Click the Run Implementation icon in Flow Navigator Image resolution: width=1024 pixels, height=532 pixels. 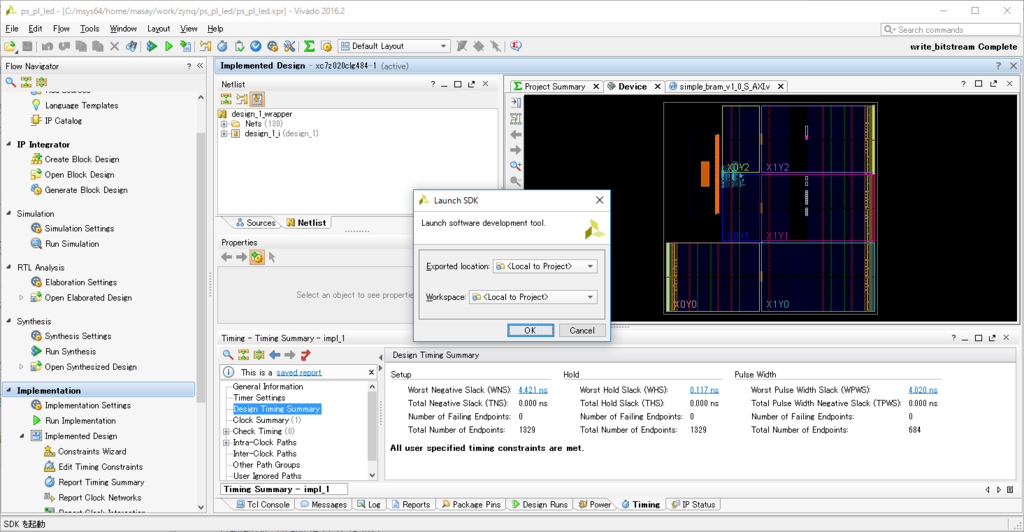pyautogui.click(x=37, y=420)
